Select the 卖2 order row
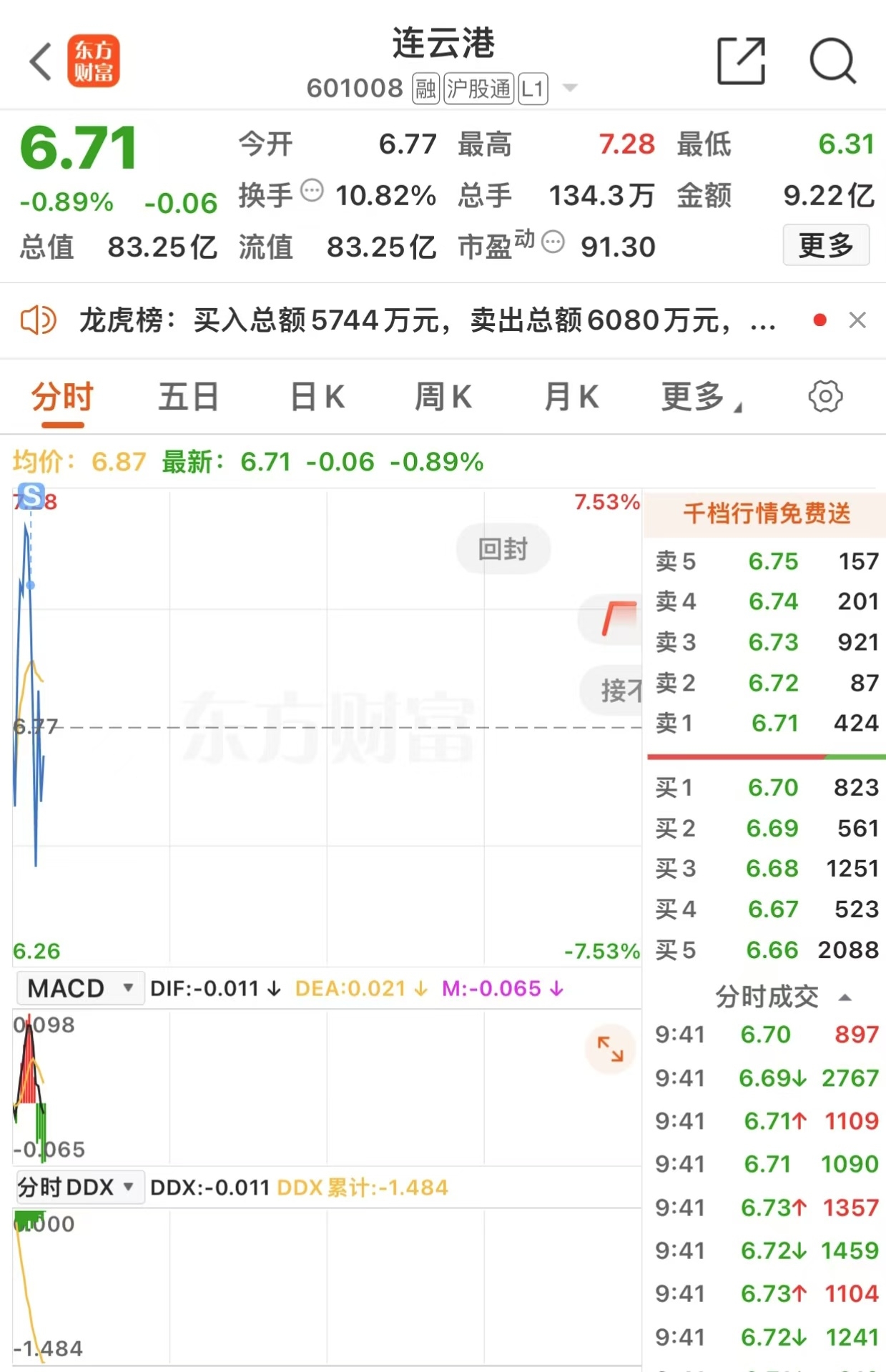The width and height of the screenshot is (886, 1372). pyautogui.click(x=766, y=683)
